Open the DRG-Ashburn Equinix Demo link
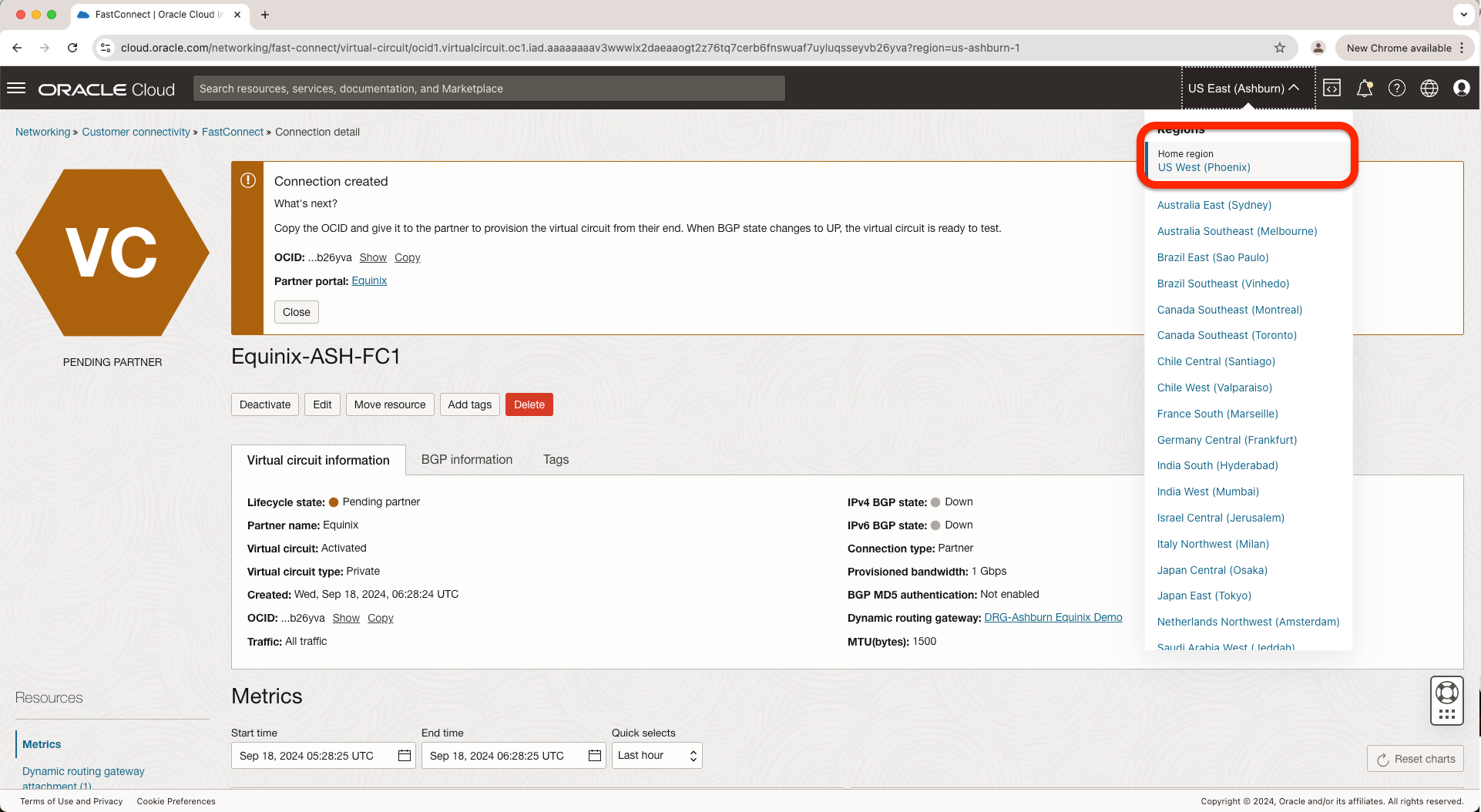Screen dimensions: 1481x812 point(1053,618)
